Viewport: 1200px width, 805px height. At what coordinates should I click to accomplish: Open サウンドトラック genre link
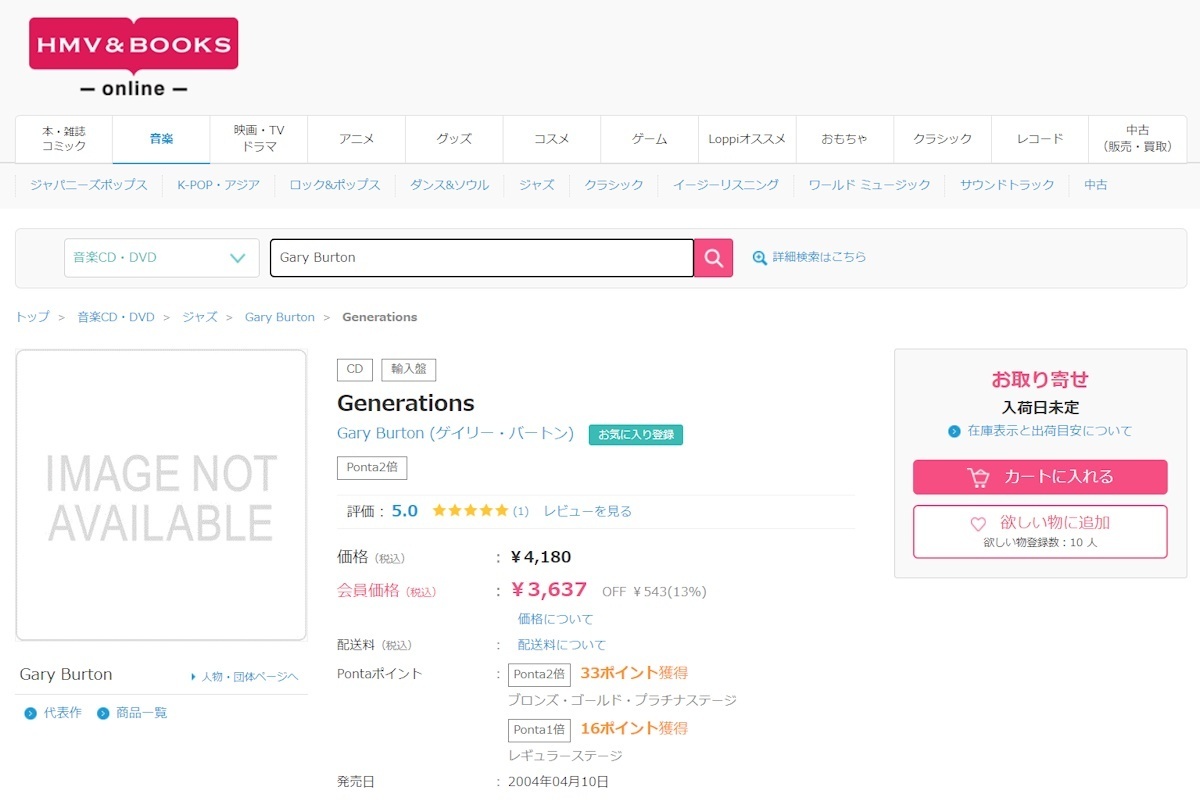tap(1007, 185)
